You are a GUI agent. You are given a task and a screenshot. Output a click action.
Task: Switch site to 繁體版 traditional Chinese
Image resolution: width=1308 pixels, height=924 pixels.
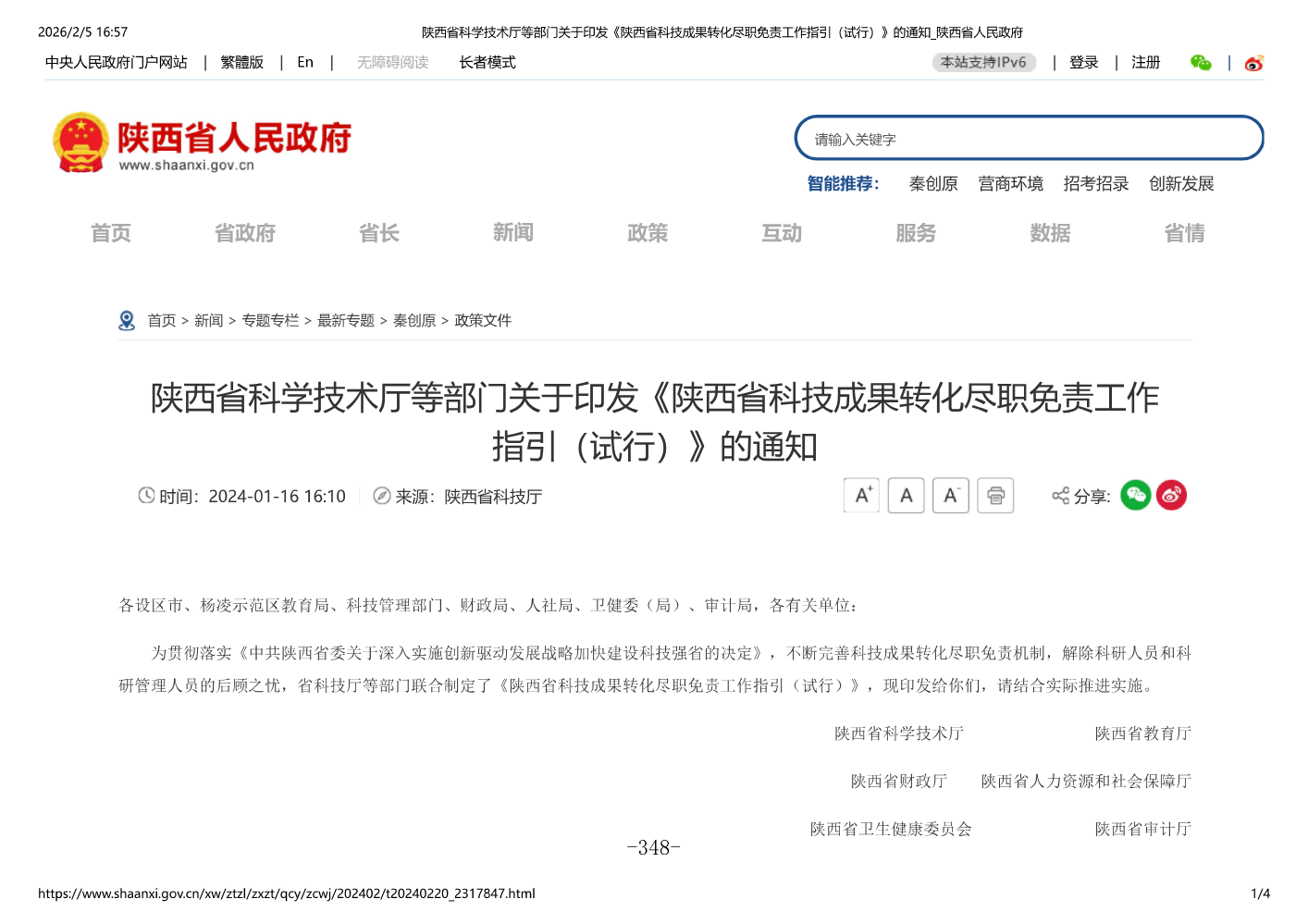(241, 62)
